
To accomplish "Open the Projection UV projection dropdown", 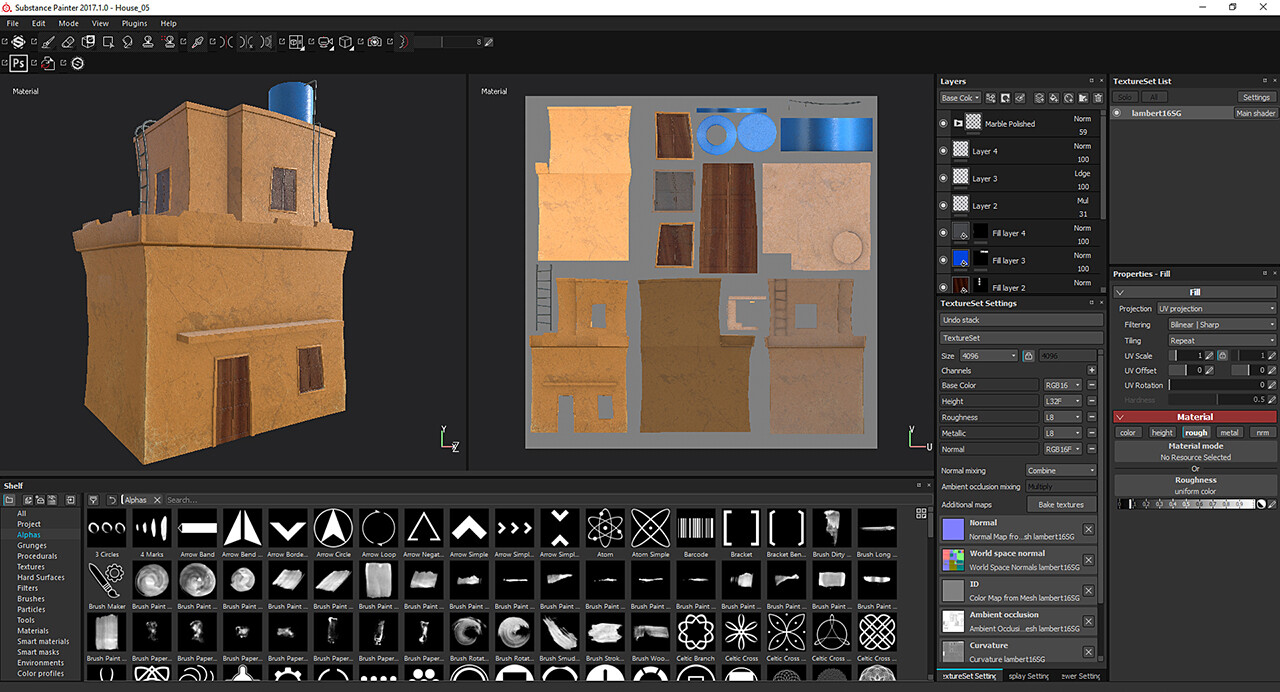I will point(1216,309).
